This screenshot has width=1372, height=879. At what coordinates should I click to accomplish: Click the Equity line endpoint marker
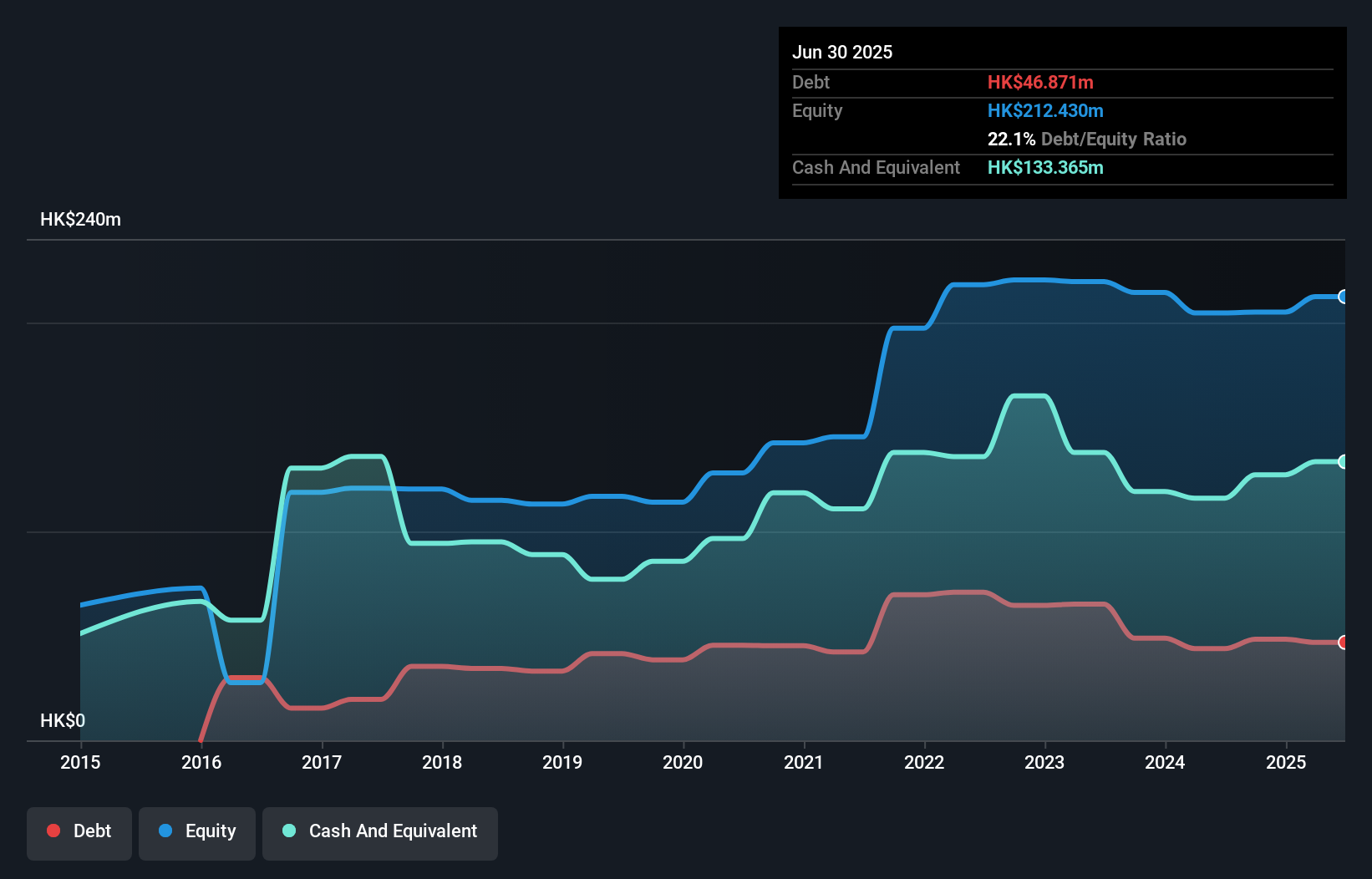point(1342,297)
